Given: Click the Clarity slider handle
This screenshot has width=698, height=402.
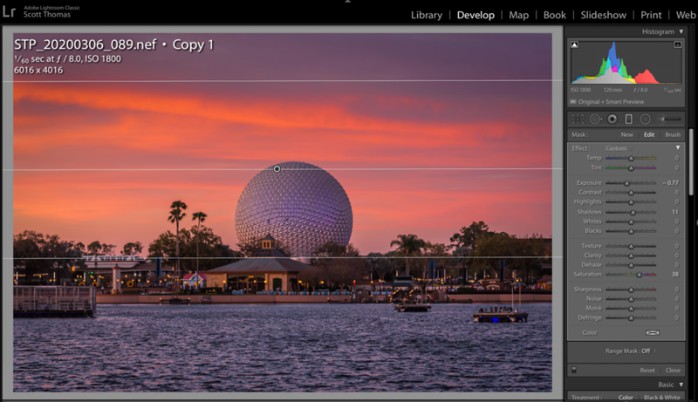Looking at the screenshot, I should [631, 256].
